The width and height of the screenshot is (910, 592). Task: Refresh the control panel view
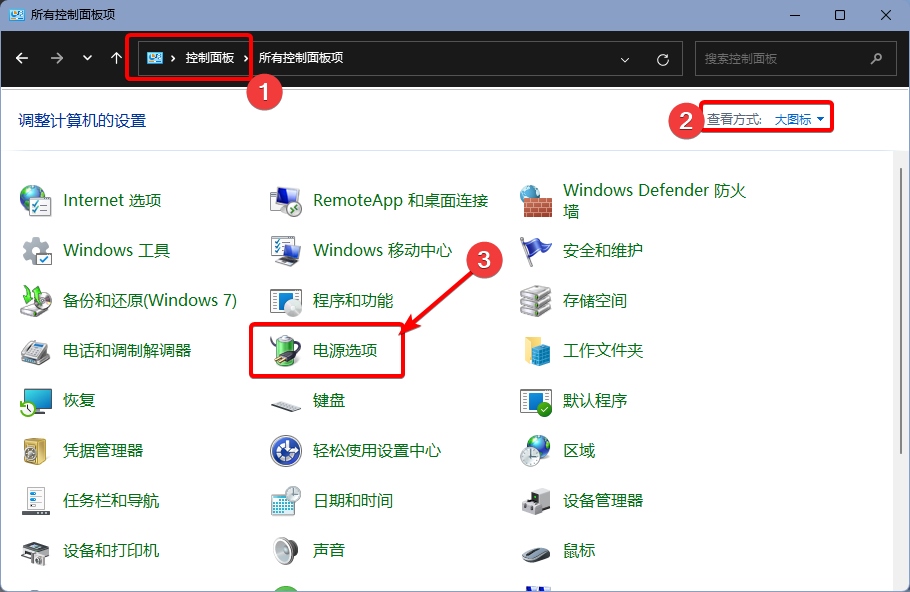point(663,59)
